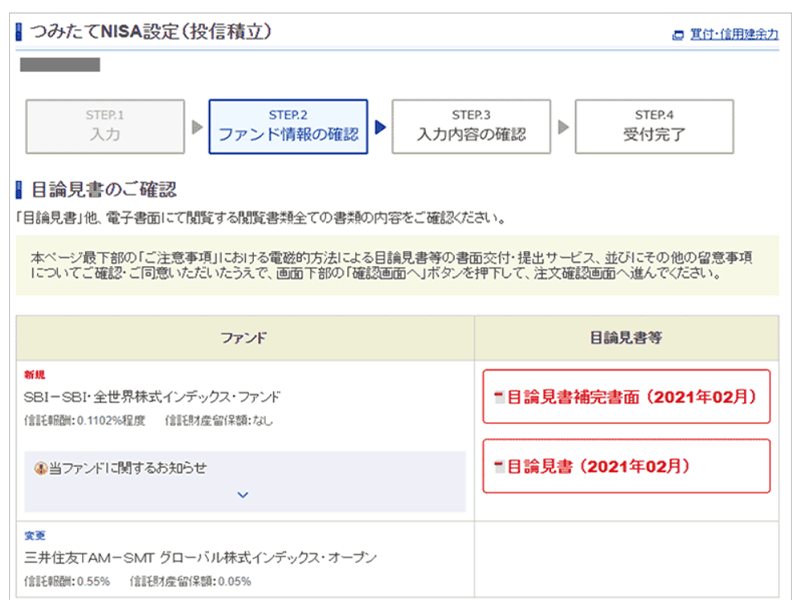Click the 当ファンドに関するお知らせ notice icon
Image resolution: width=800 pixels, height=600 pixels.
[40, 468]
